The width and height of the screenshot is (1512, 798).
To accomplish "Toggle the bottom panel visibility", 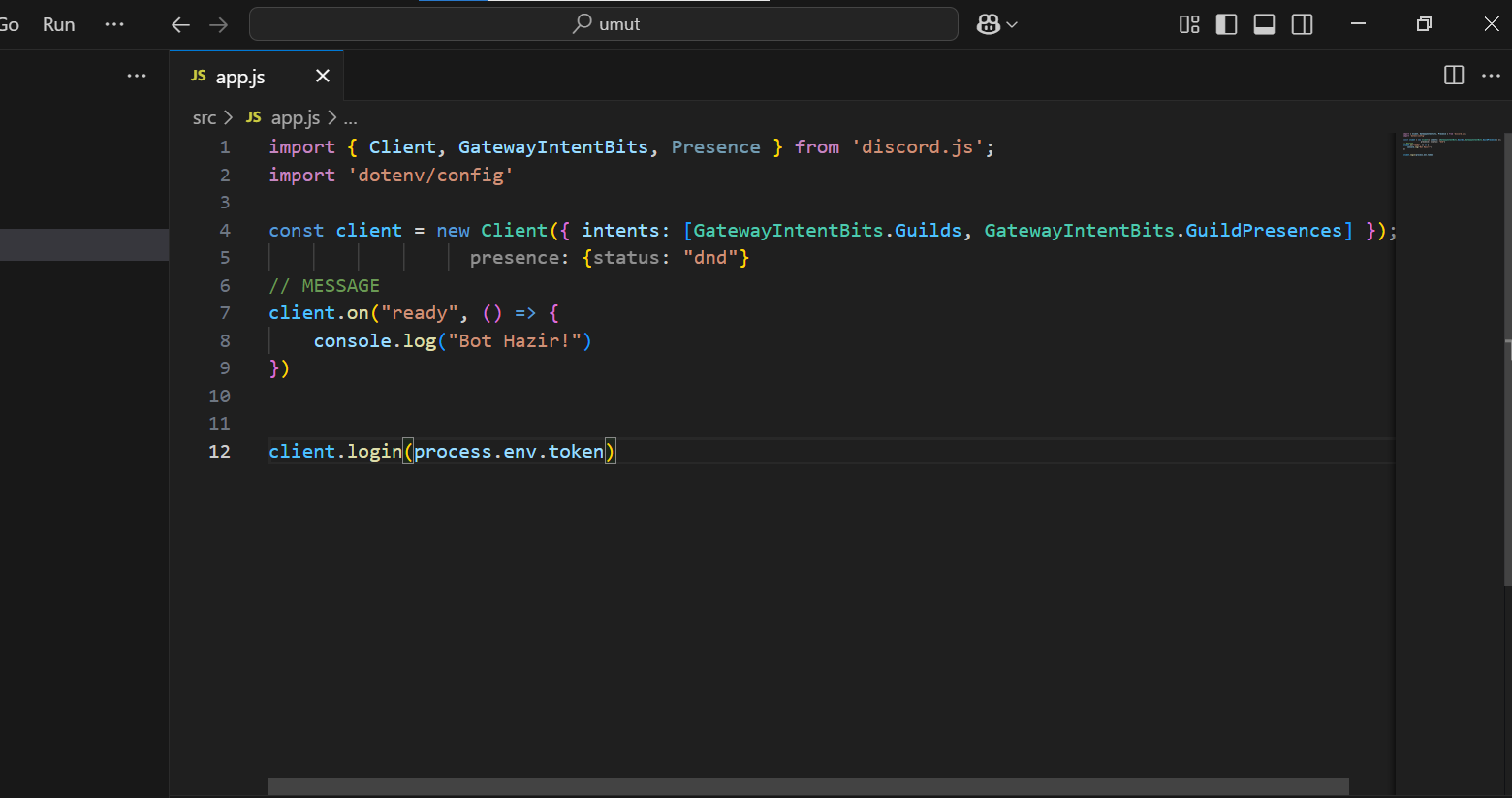I will click(x=1264, y=24).
